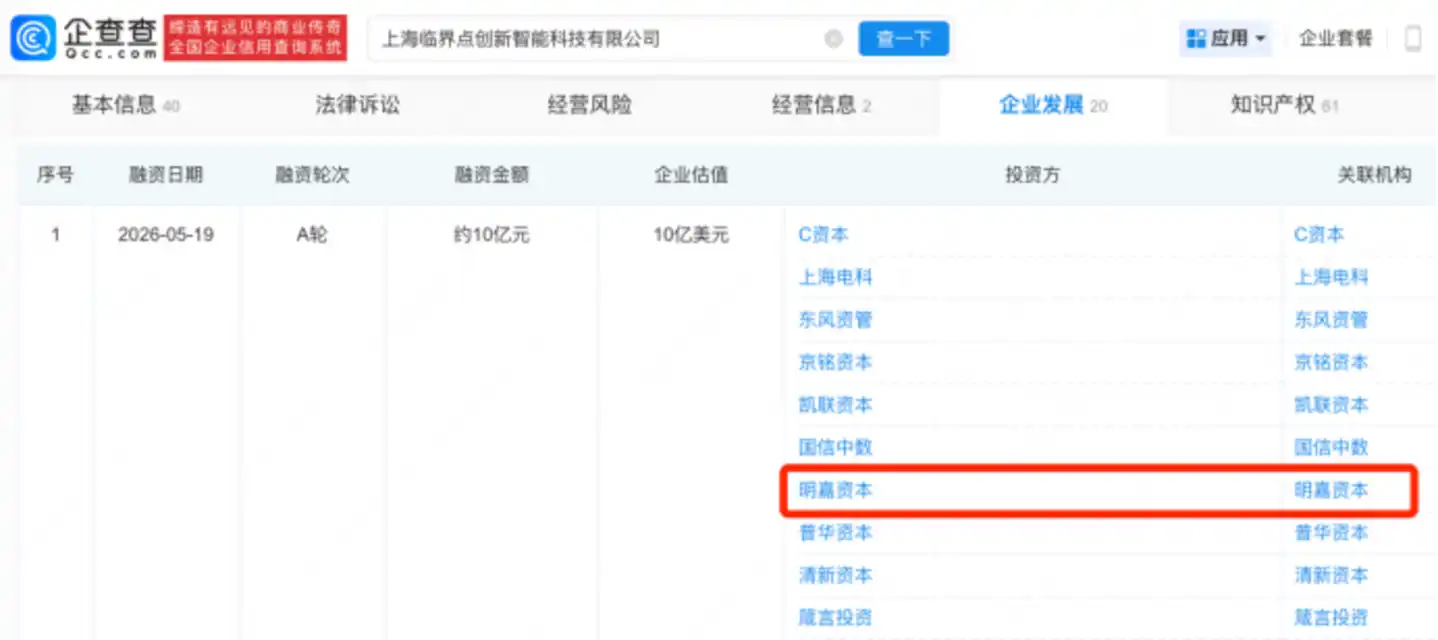Open related institution 上海电科
The image size is (1438, 640).
coord(1331,277)
